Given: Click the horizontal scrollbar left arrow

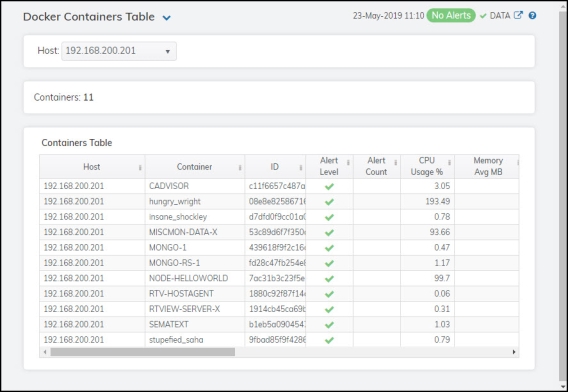Looking at the screenshot, I should (45, 352).
